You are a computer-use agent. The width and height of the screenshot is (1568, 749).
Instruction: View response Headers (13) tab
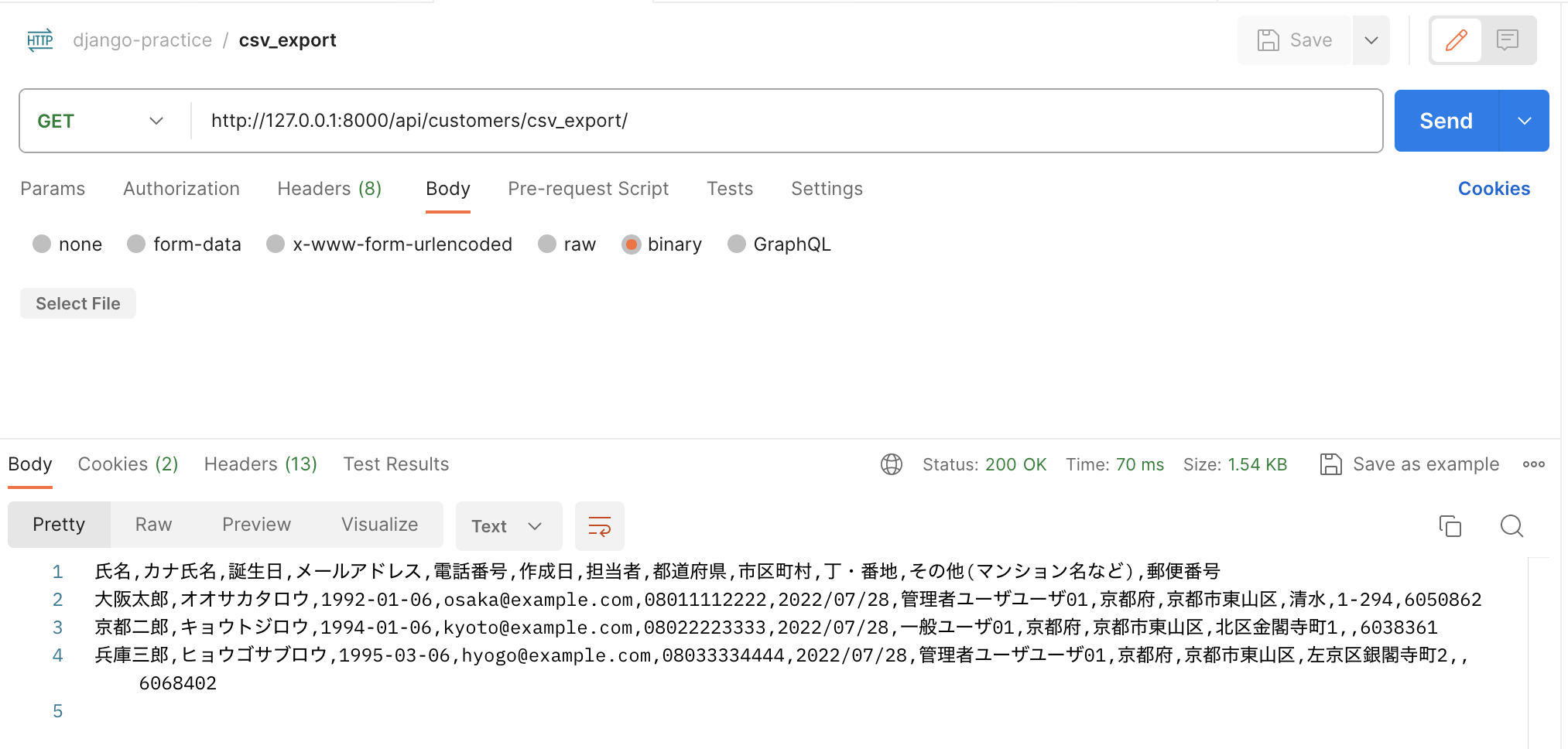tap(260, 463)
